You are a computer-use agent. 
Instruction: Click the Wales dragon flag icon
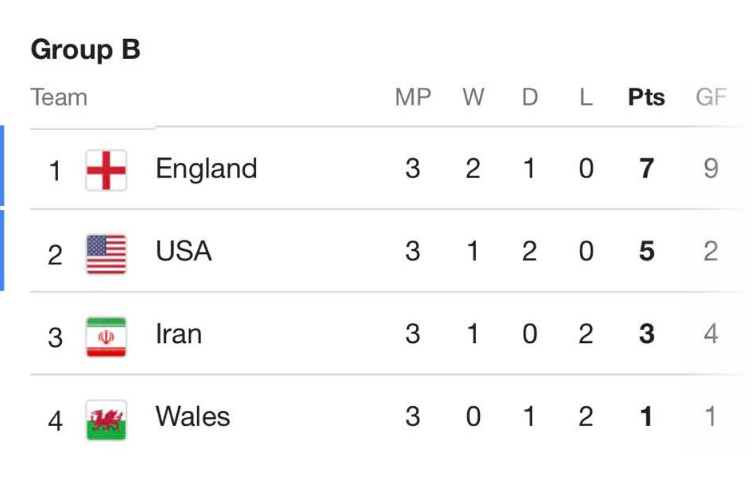(x=106, y=420)
